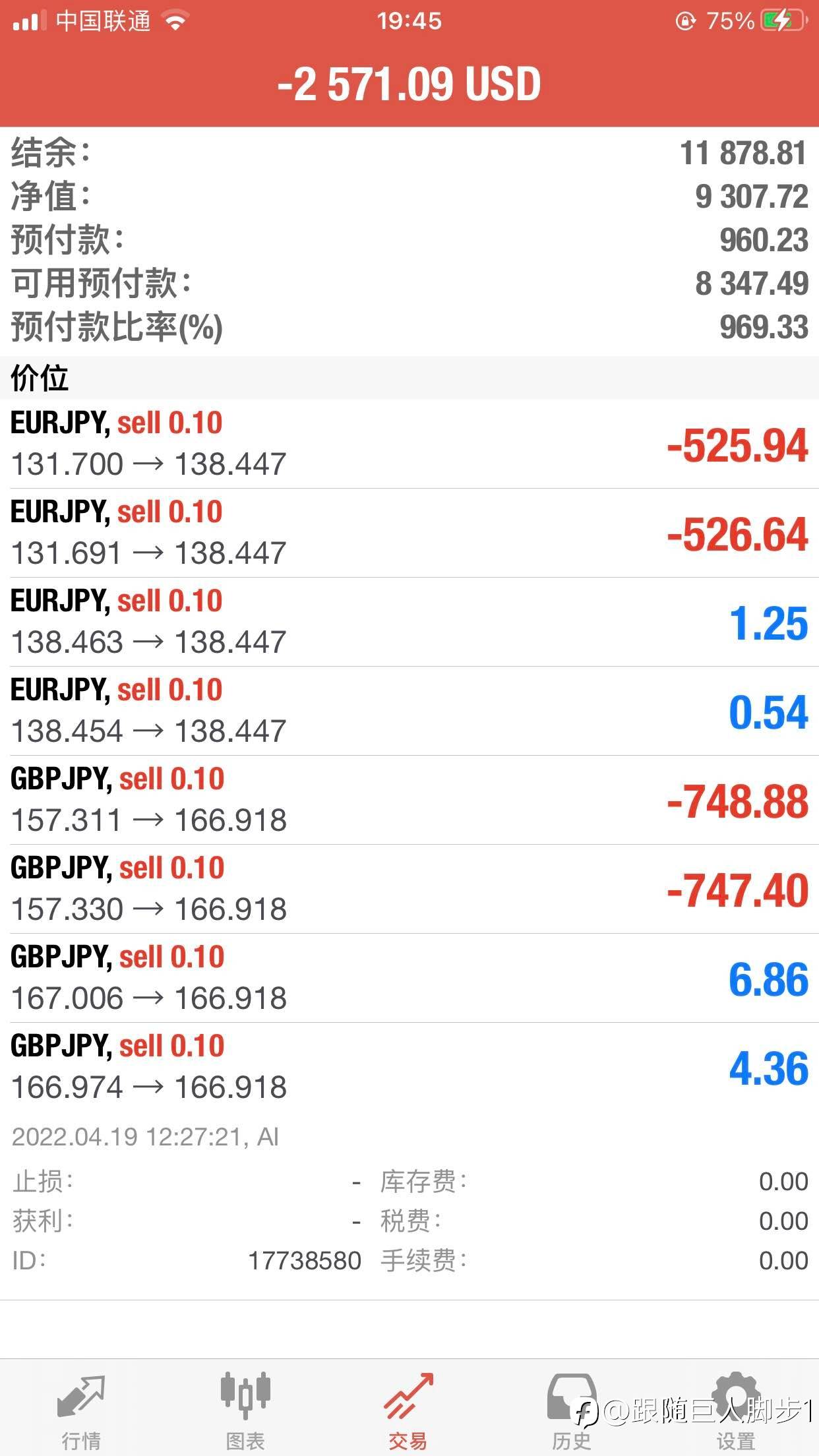
Task: Tap the battery charging icon
Action: click(x=783, y=21)
